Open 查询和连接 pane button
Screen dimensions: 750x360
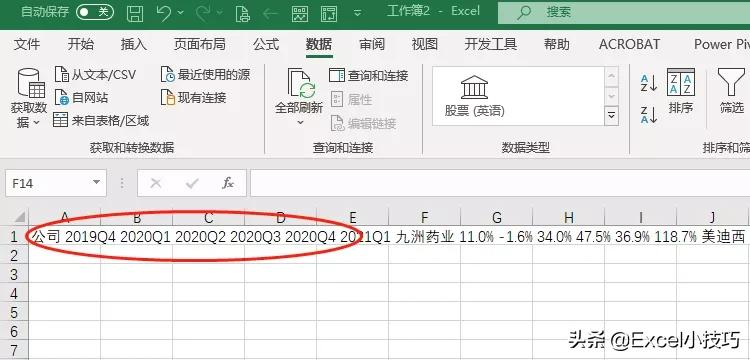[368, 75]
